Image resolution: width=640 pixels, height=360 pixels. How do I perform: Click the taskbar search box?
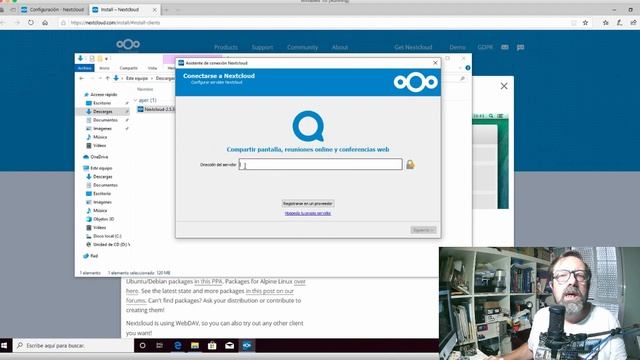(73, 346)
